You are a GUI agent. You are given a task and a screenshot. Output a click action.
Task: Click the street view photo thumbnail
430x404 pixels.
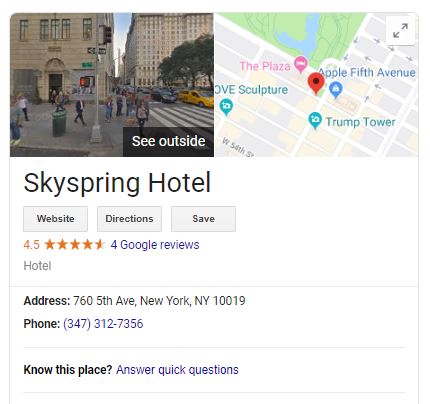point(112,85)
